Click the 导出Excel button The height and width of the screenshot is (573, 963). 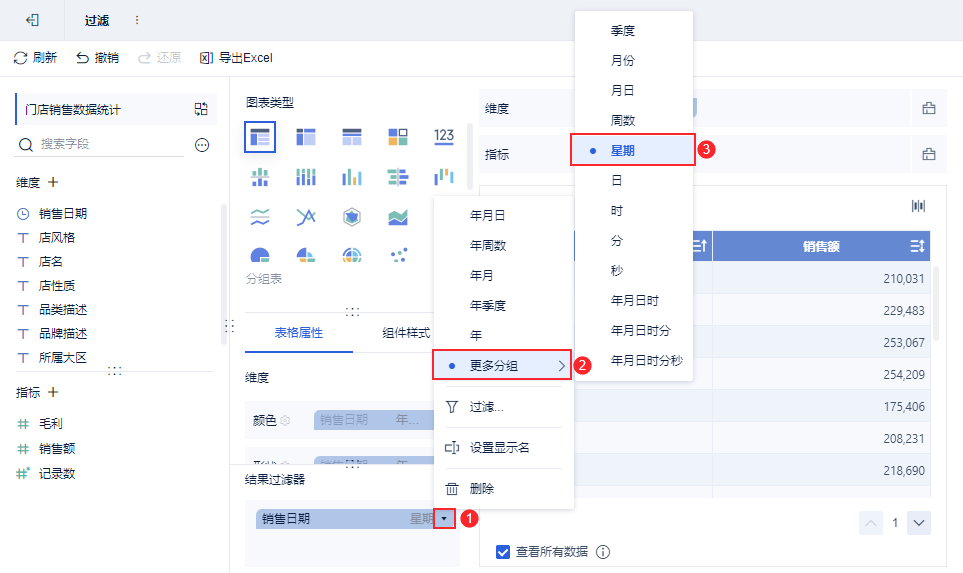point(236,58)
